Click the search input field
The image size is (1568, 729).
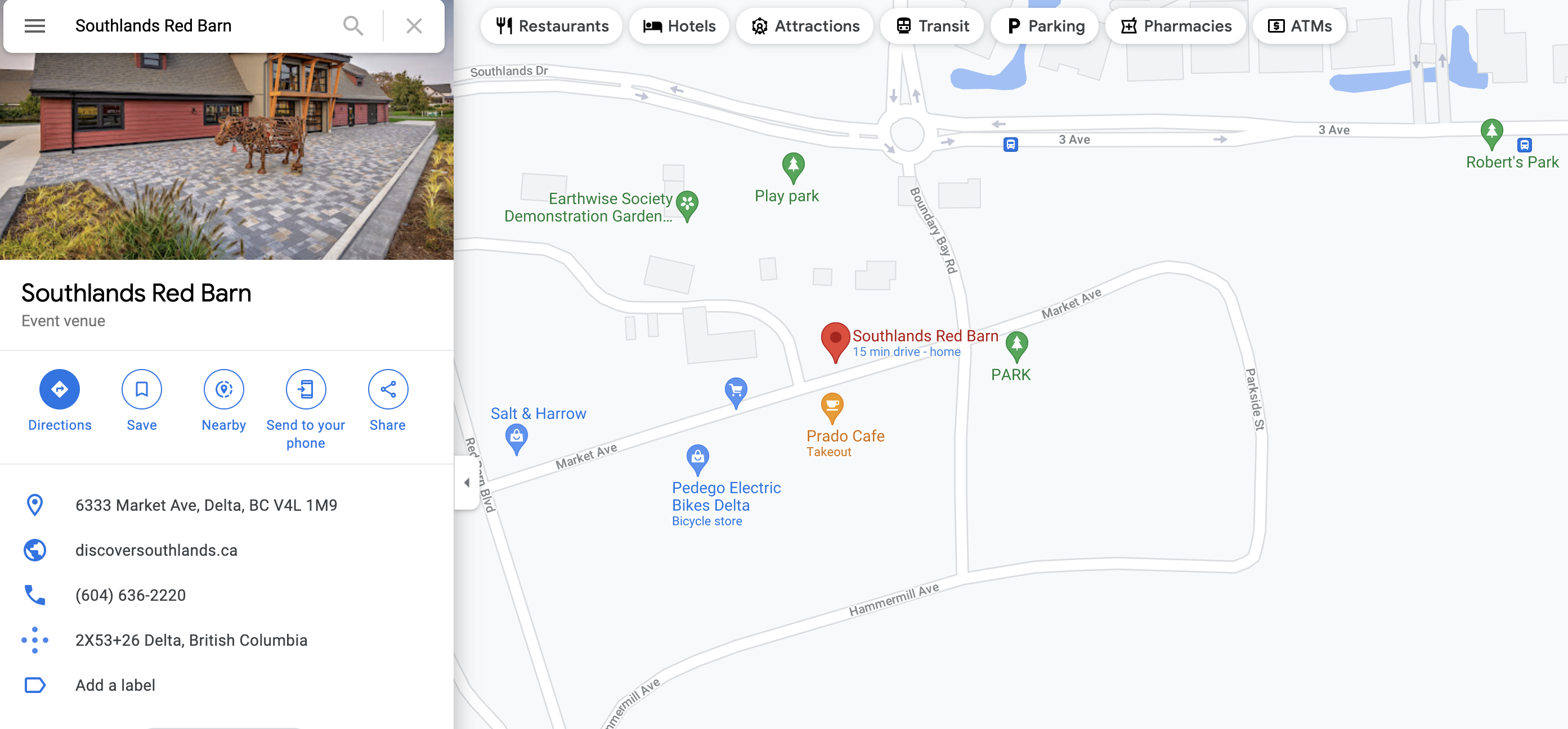click(201, 25)
